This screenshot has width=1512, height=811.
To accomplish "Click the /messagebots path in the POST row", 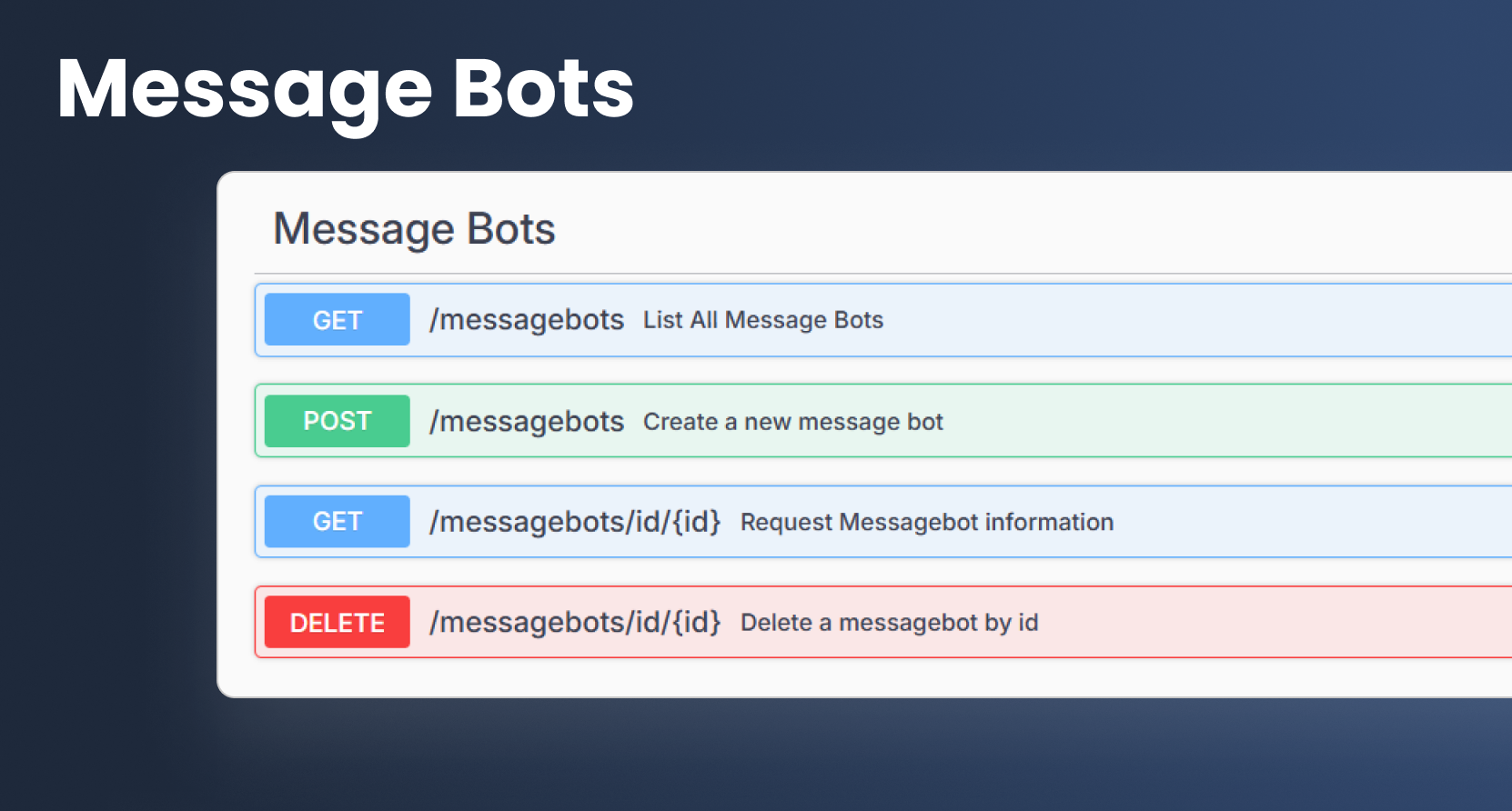I will pyautogui.click(x=527, y=422).
